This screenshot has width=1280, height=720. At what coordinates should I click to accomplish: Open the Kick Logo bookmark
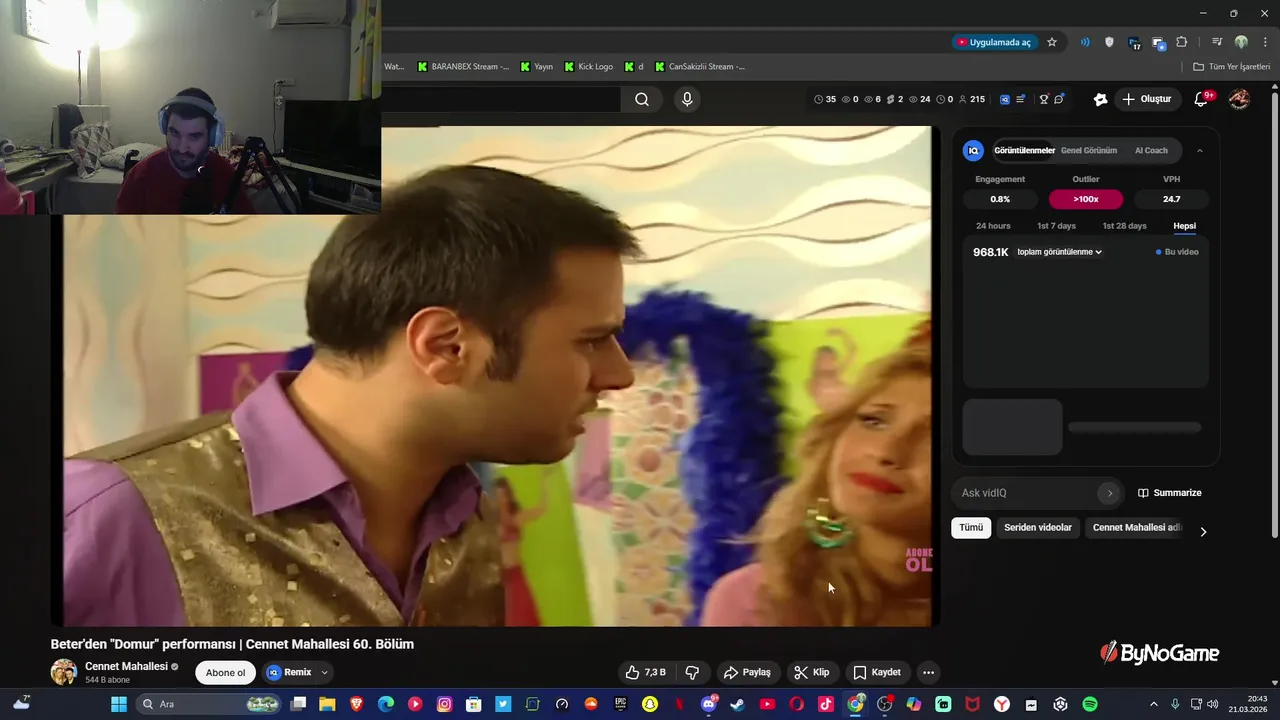coord(589,66)
